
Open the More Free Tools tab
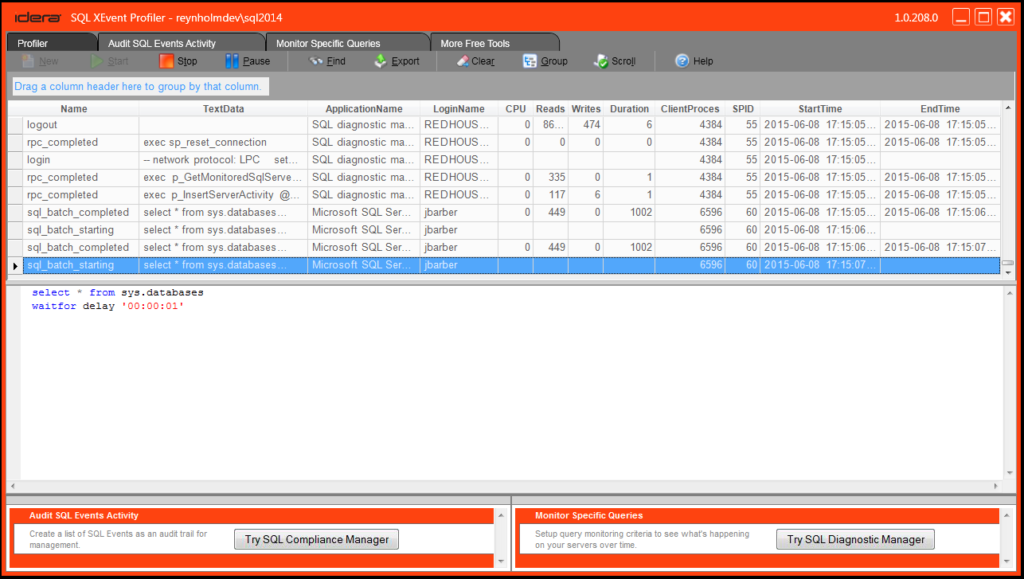pyautogui.click(x=494, y=43)
